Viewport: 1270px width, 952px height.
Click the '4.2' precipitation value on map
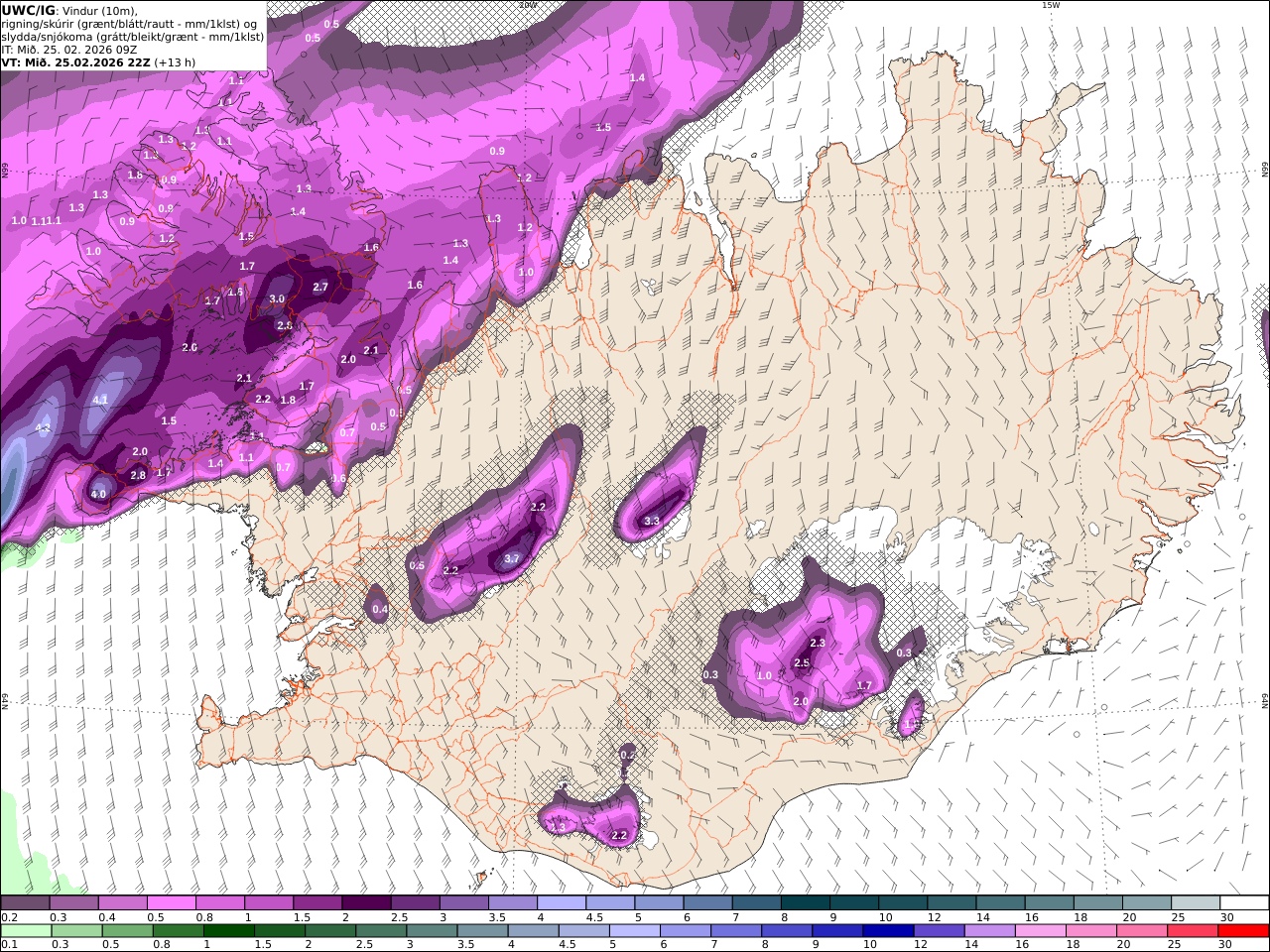43,427
